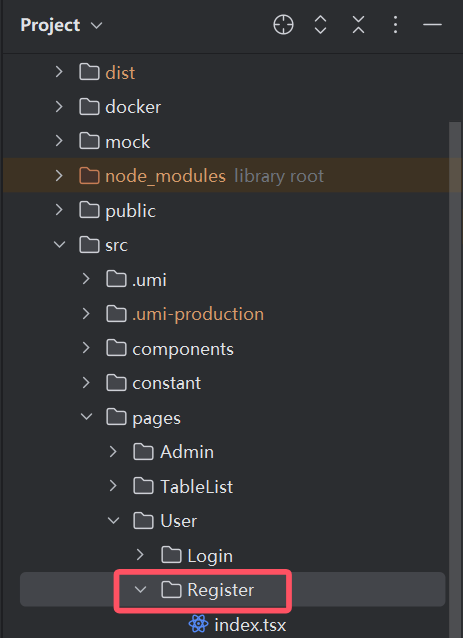This screenshot has height=638, width=463.
Task: Click the React icon beside index.tsx
Action: coord(199,624)
